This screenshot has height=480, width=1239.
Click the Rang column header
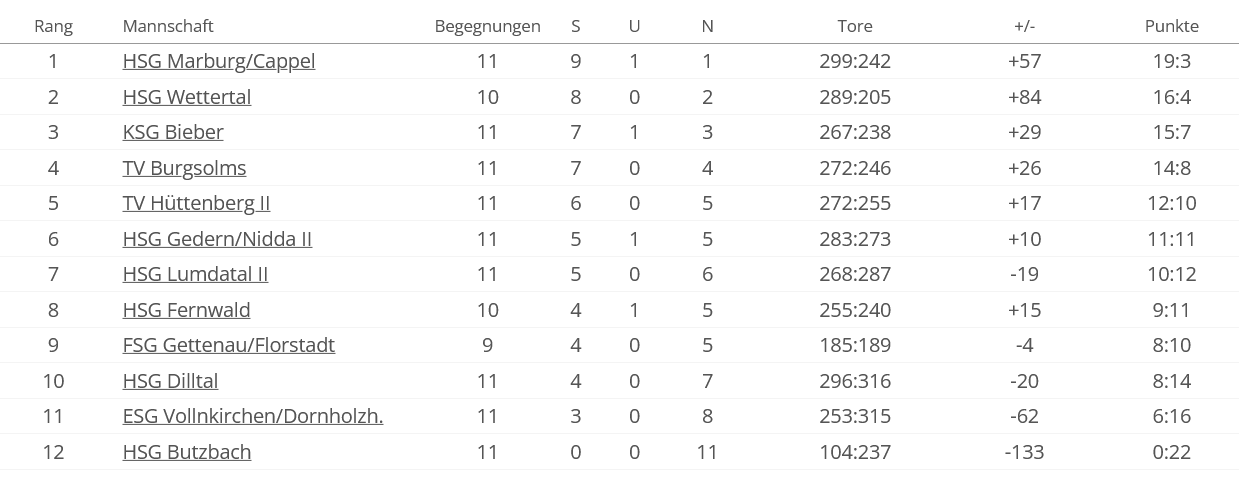coord(53,26)
